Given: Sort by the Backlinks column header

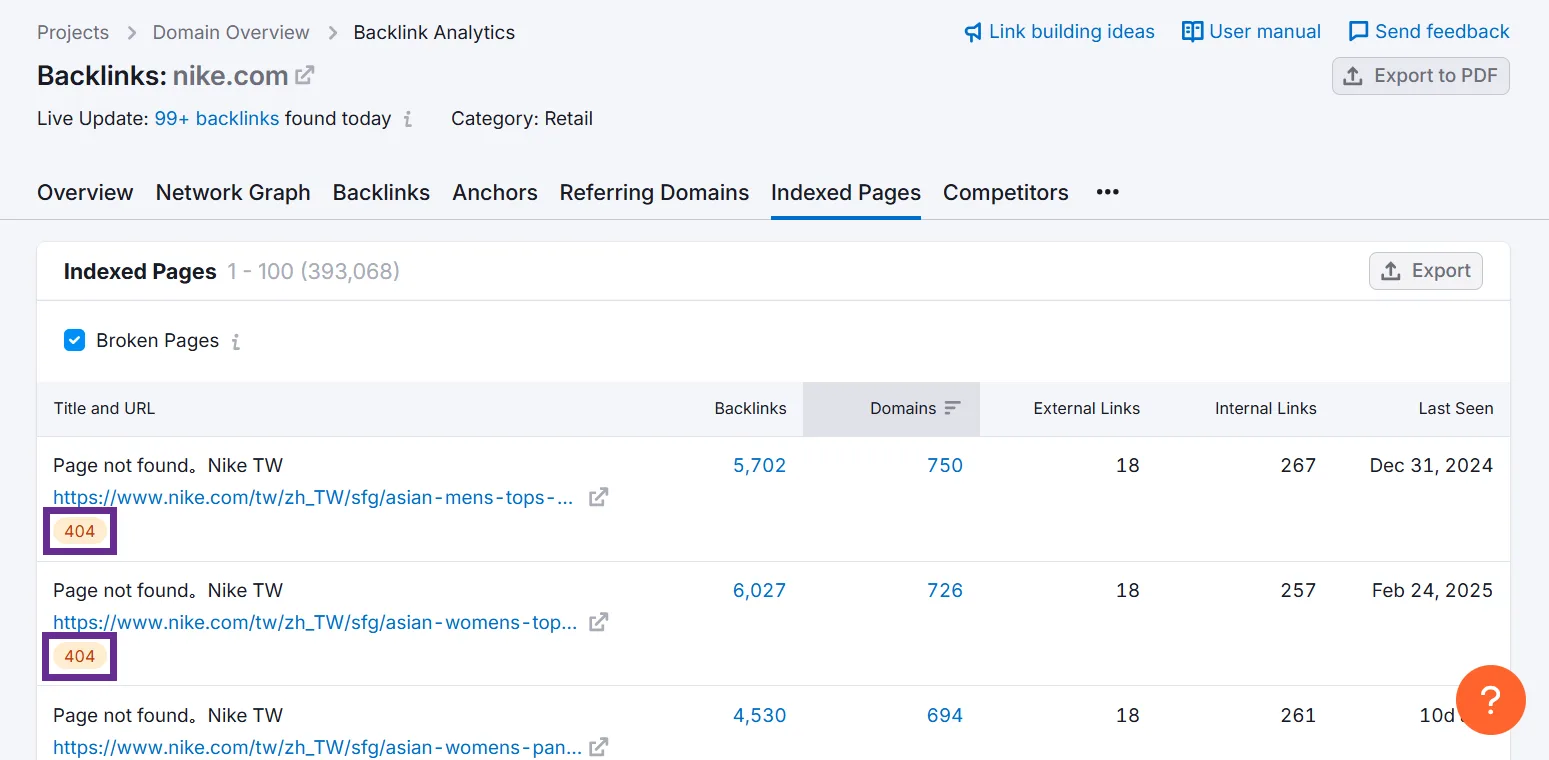Looking at the screenshot, I should 750,408.
